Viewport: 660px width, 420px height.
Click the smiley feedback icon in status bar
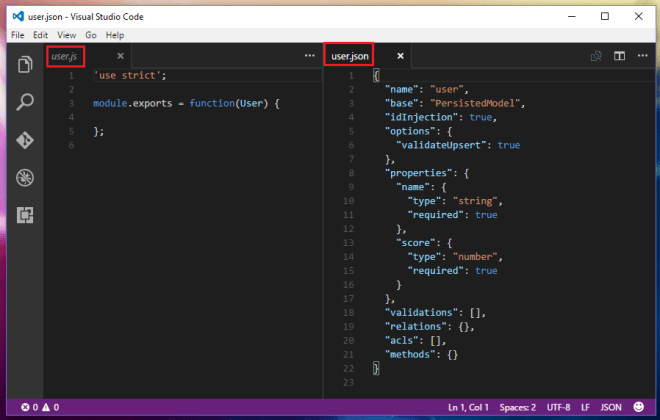(638, 407)
